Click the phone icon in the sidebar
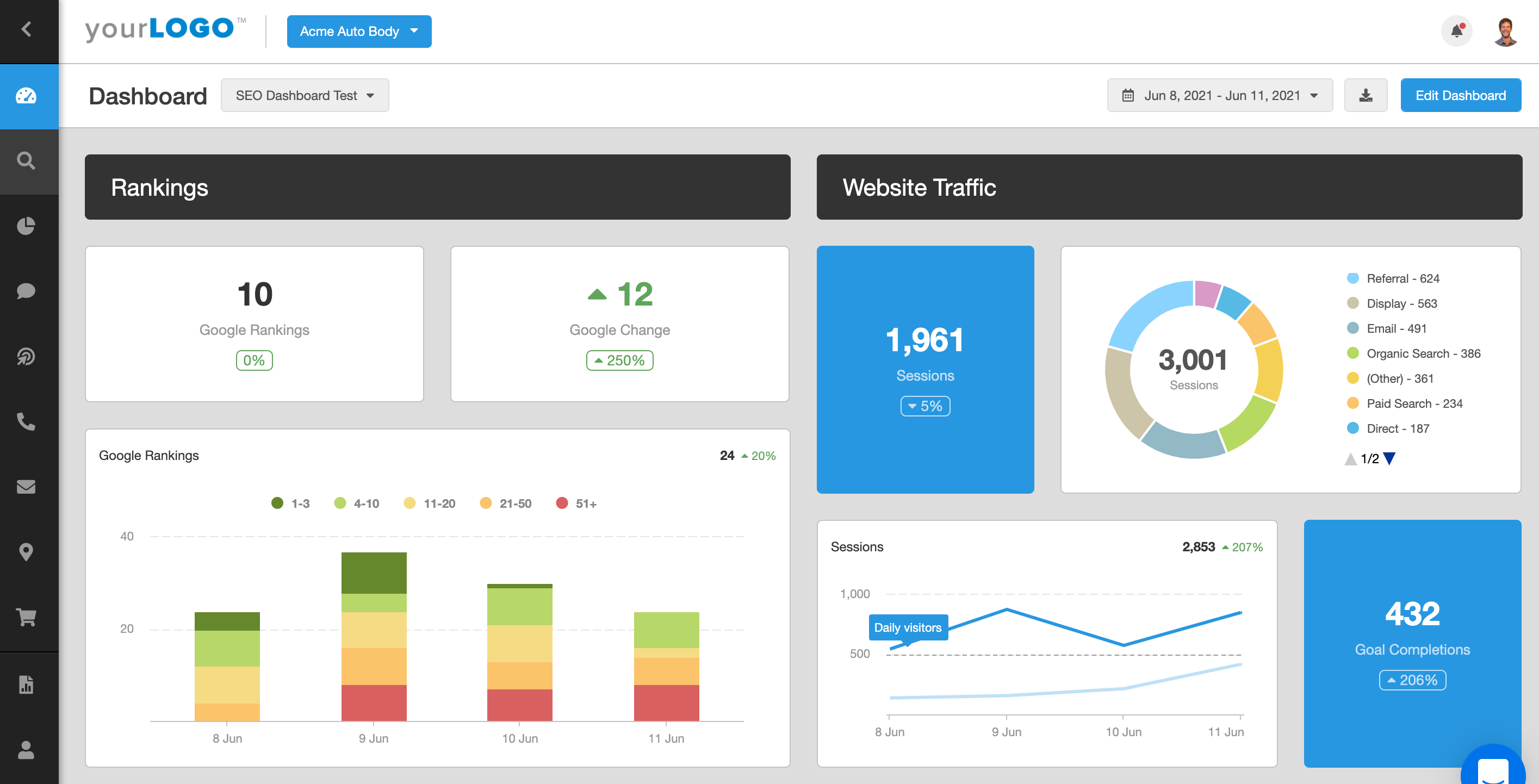Image resolution: width=1539 pixels, height=784 pixels. [28, 421]
